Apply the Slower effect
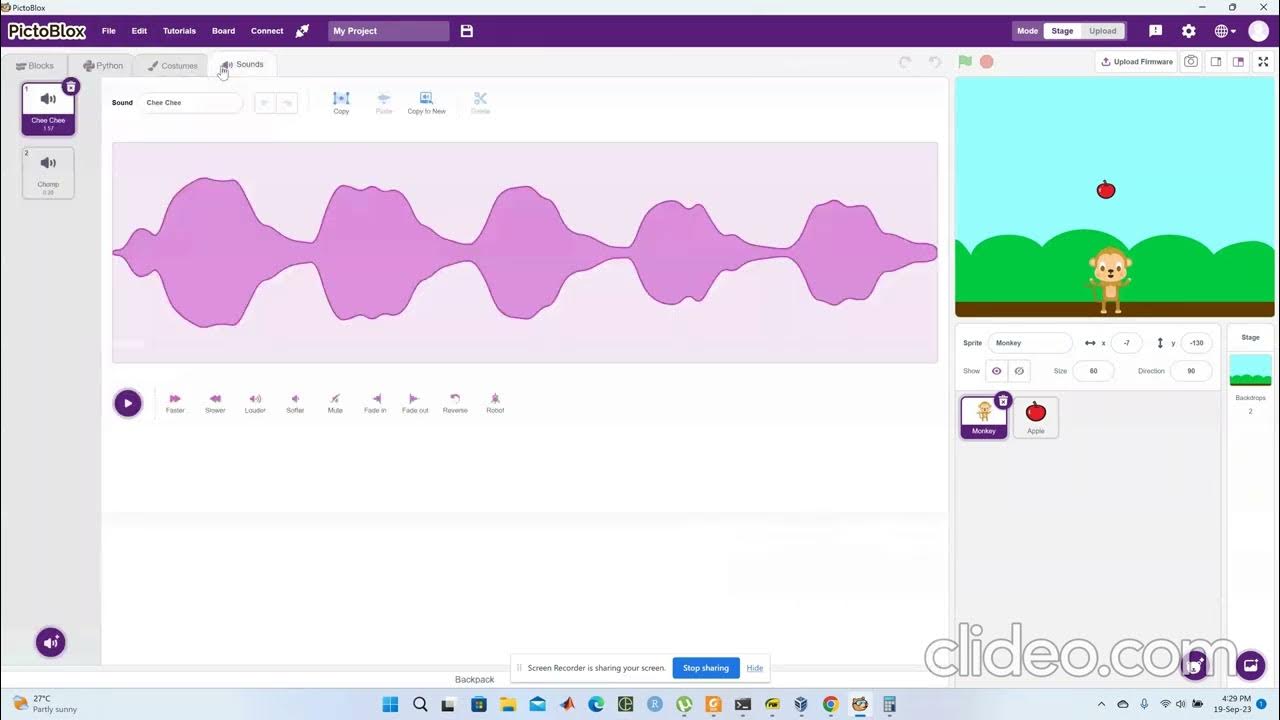The height and width of the screenshot is (720, 1280). (215, 403)
